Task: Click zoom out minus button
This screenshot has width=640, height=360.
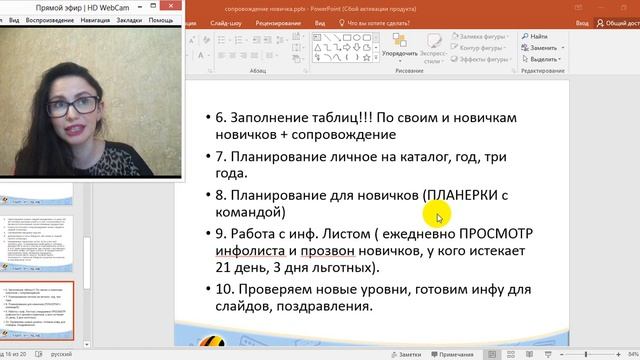Action: pyautogui.click(x=562, y=354)
